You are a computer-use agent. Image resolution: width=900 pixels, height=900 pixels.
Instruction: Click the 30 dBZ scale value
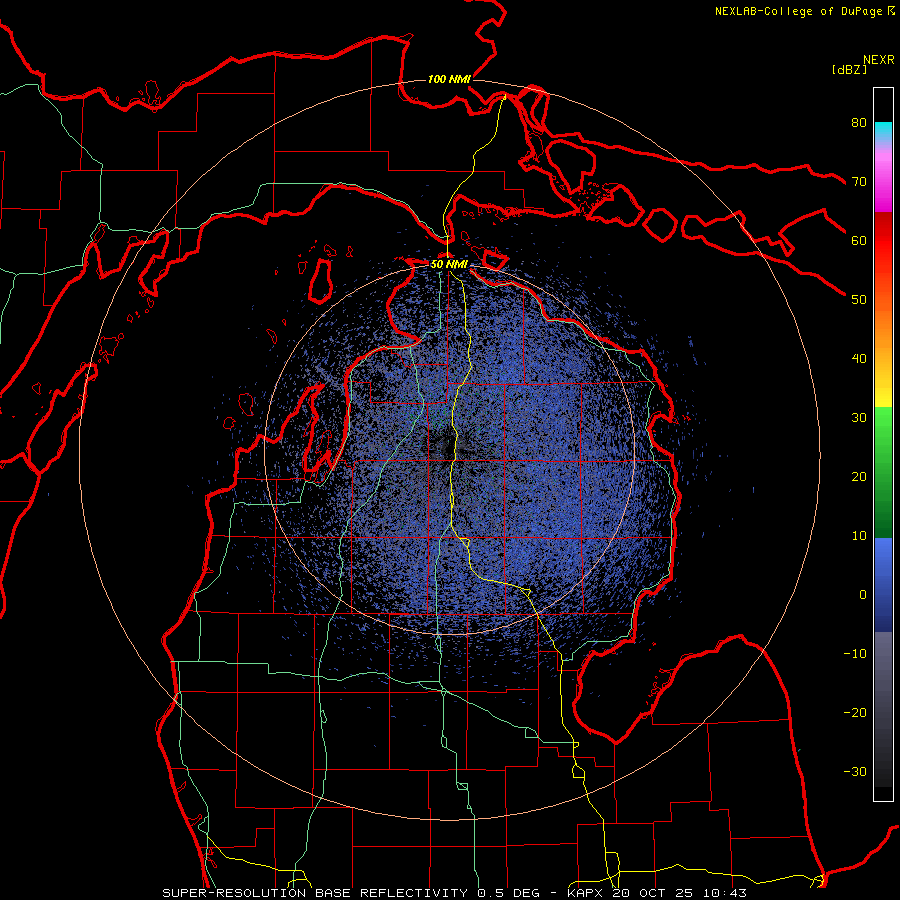click(859, 418)
